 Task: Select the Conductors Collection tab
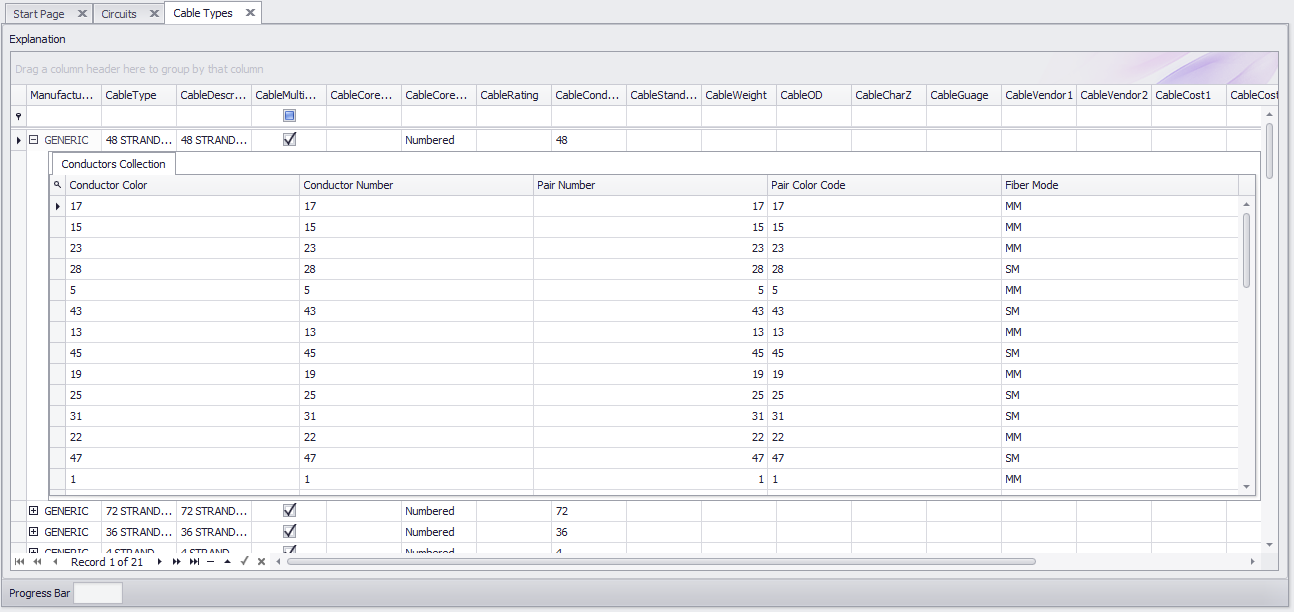(x=113, y=164)
